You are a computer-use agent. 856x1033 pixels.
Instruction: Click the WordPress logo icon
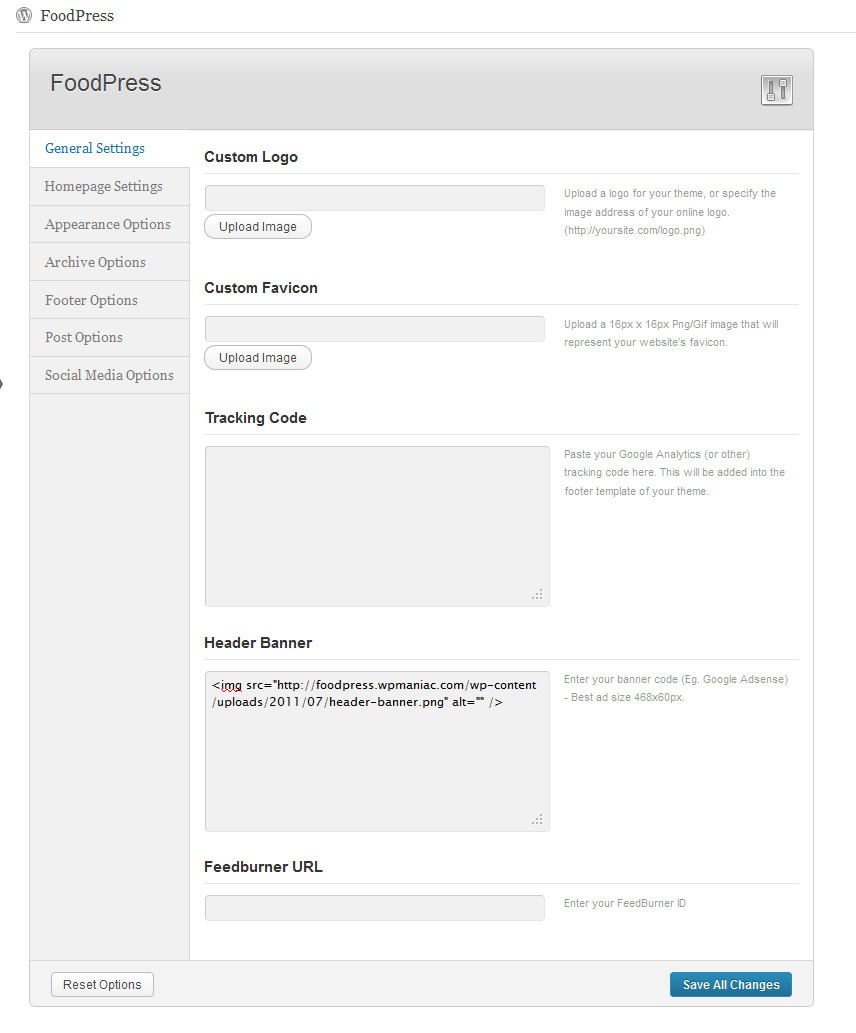coord(24,16)
